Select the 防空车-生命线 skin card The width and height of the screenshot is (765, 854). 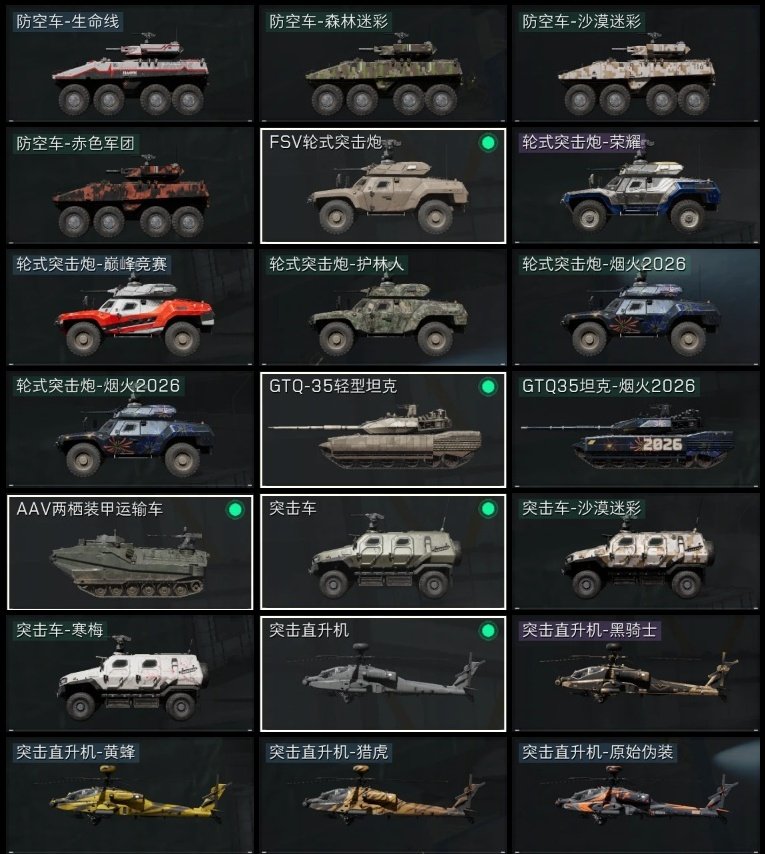pos(130,63)
